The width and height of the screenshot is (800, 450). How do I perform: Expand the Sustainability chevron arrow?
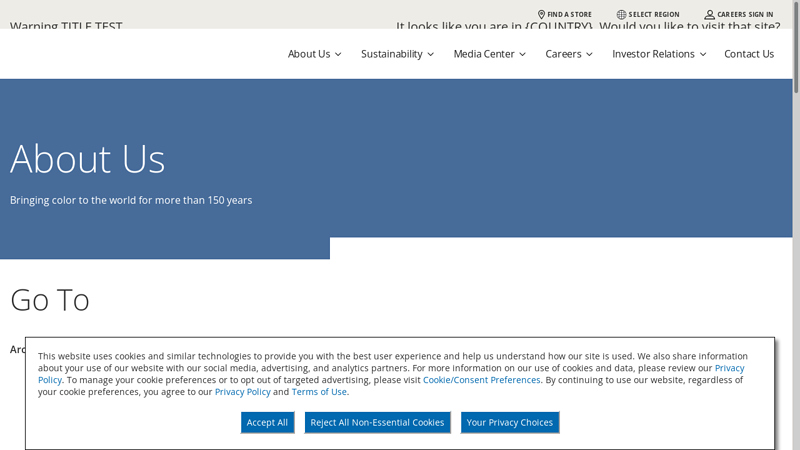[x=431, y=55]
